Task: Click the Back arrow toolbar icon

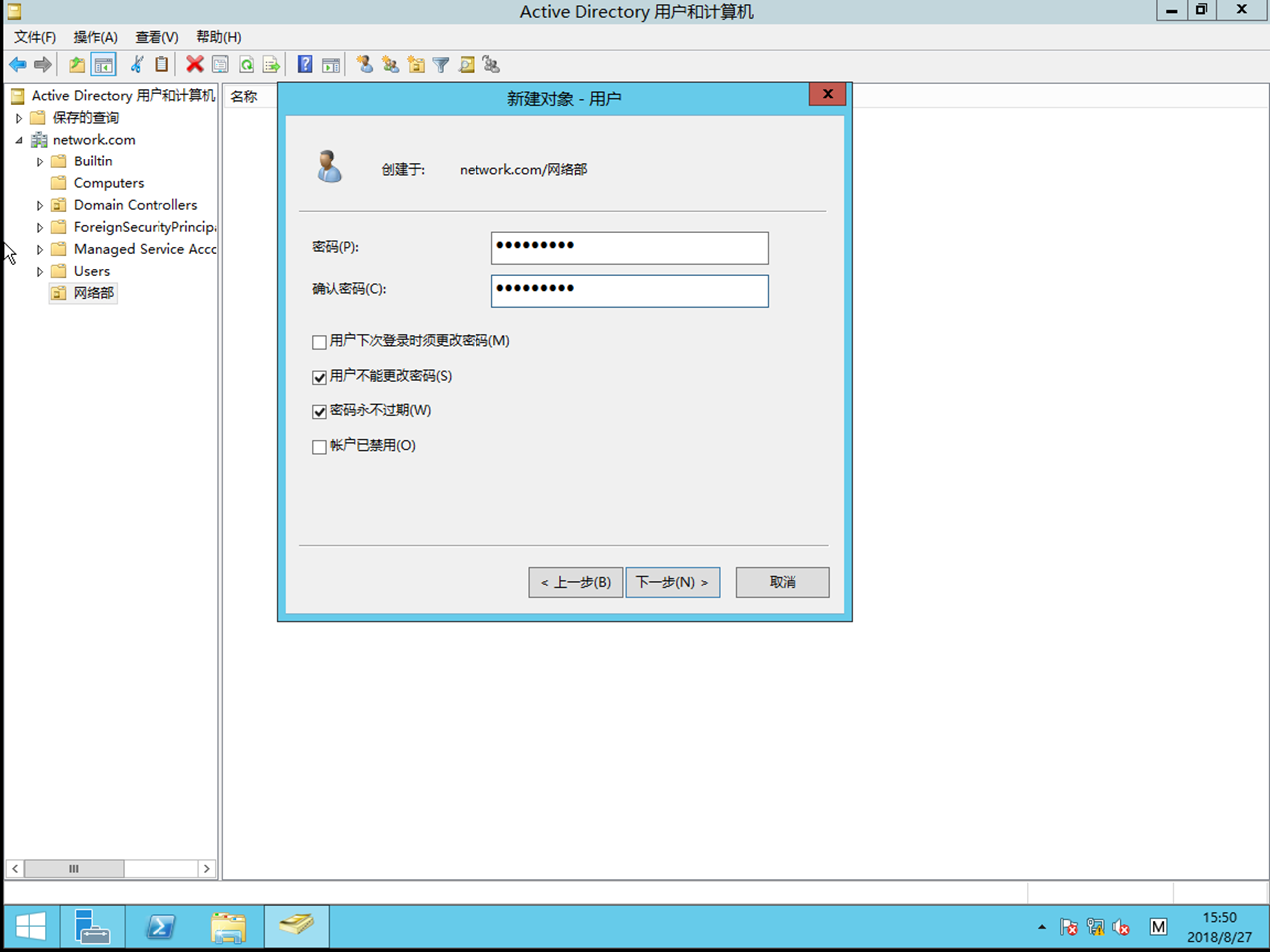Action: point(18,65)
